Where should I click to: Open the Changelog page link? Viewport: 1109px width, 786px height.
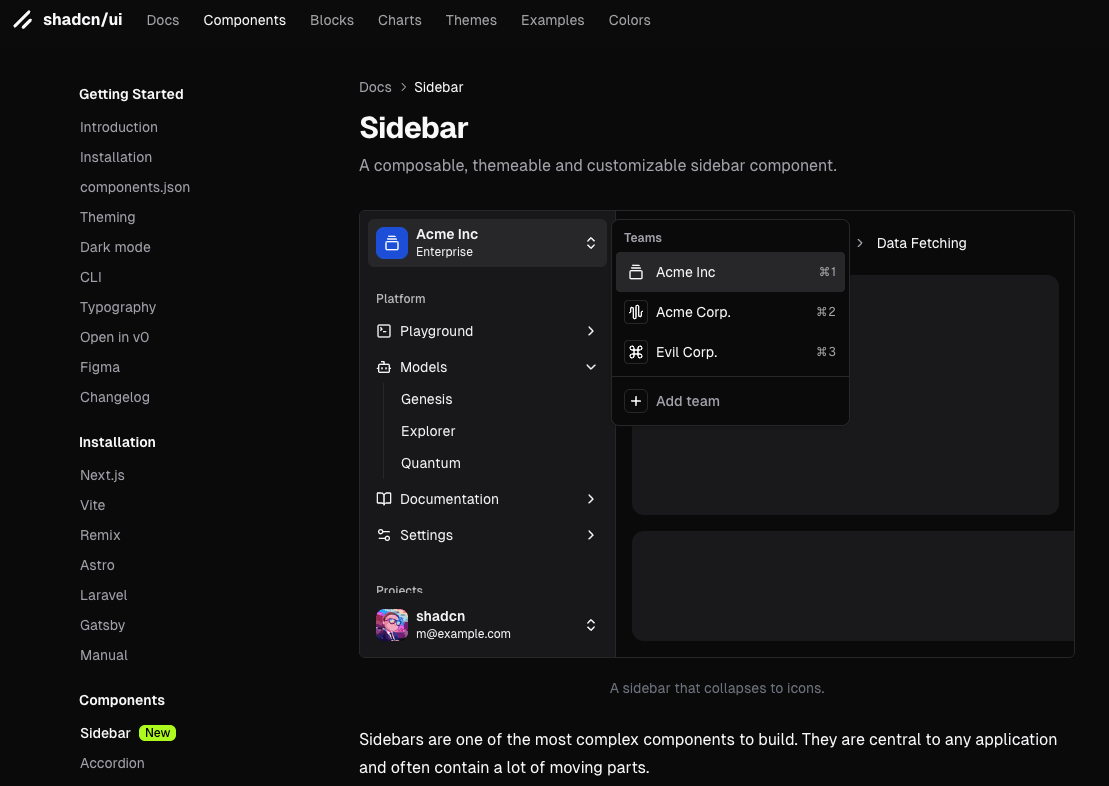pyautogui.click(x=114, y=397)
